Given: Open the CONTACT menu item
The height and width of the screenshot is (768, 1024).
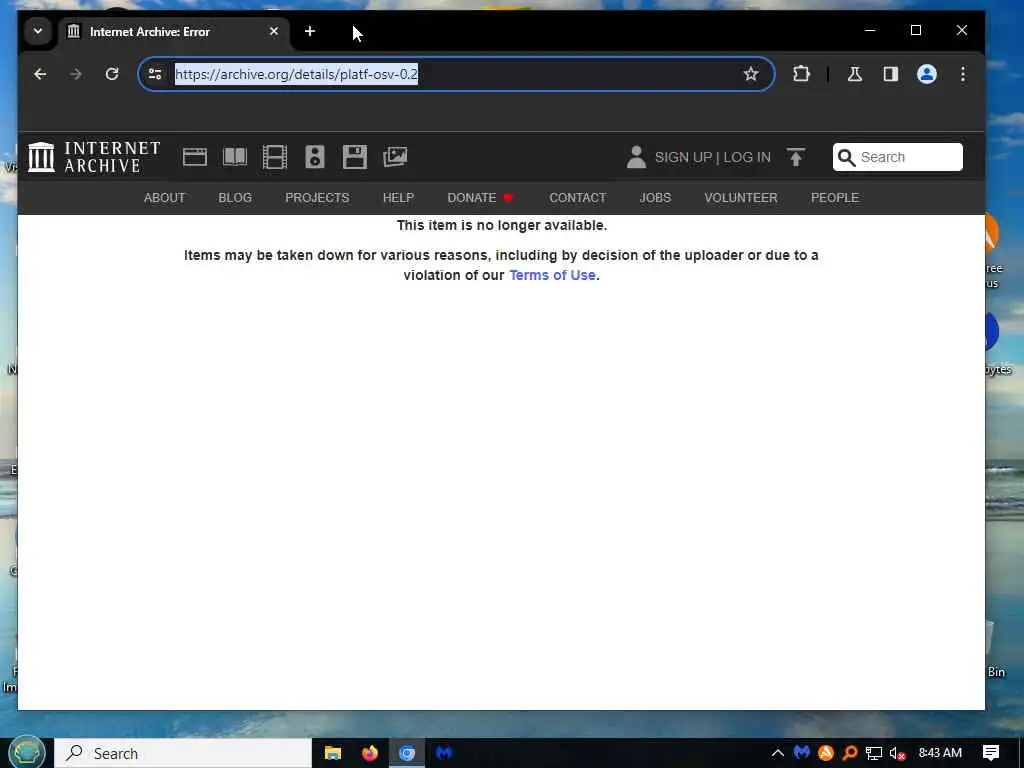Looking at the screenshot, I should coord(578,198).
